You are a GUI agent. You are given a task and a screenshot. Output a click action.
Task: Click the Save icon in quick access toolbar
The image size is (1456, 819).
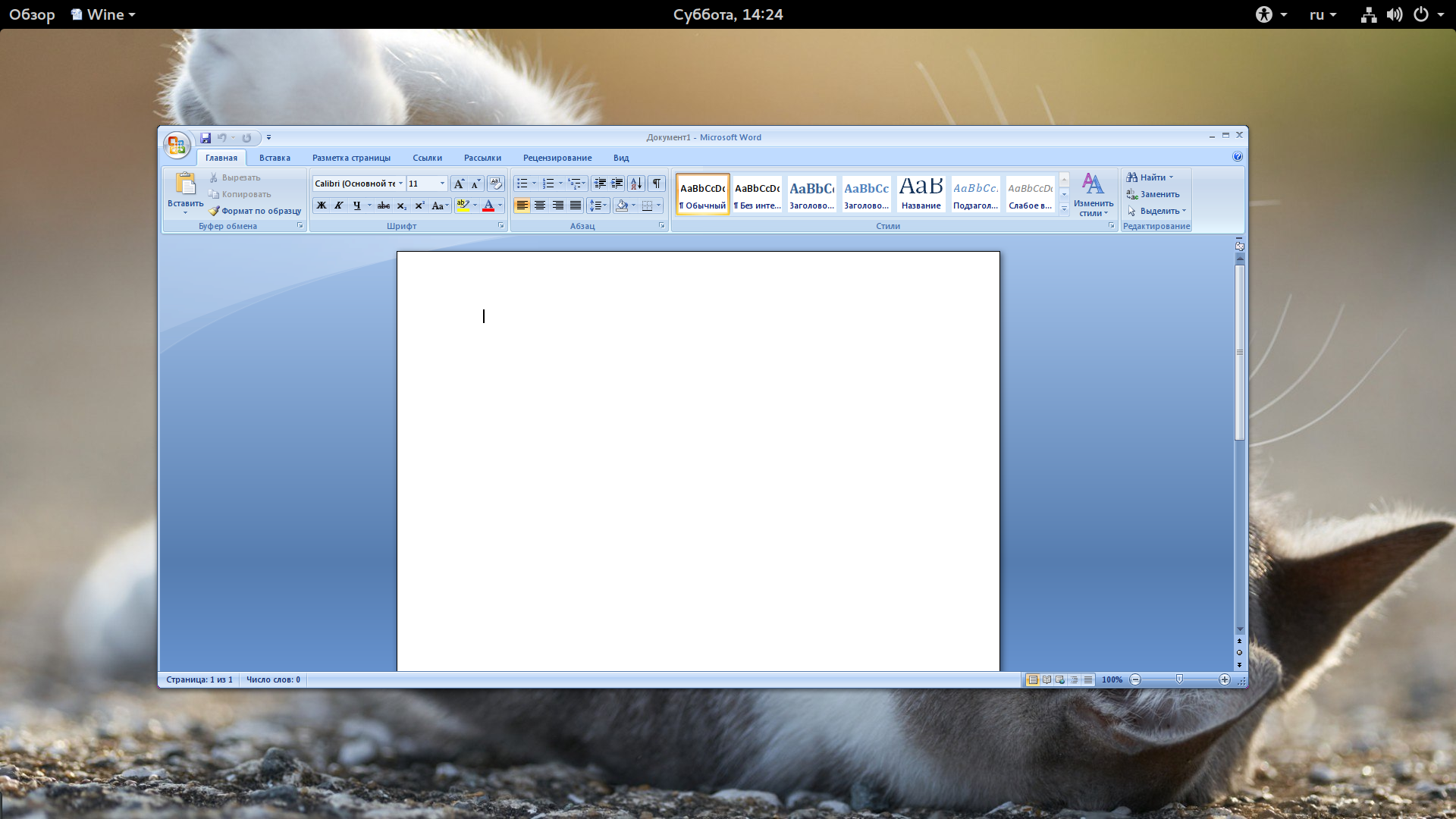pyautogui.click(x=206, y=138)
